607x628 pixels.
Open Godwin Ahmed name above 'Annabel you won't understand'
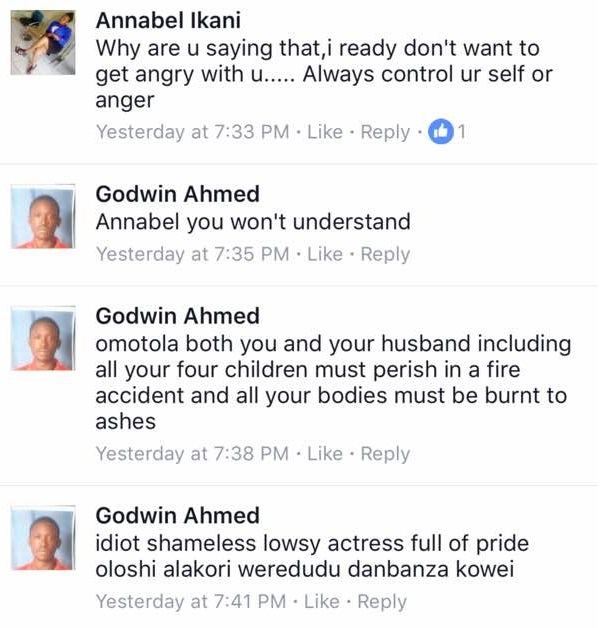coord(177,194)
